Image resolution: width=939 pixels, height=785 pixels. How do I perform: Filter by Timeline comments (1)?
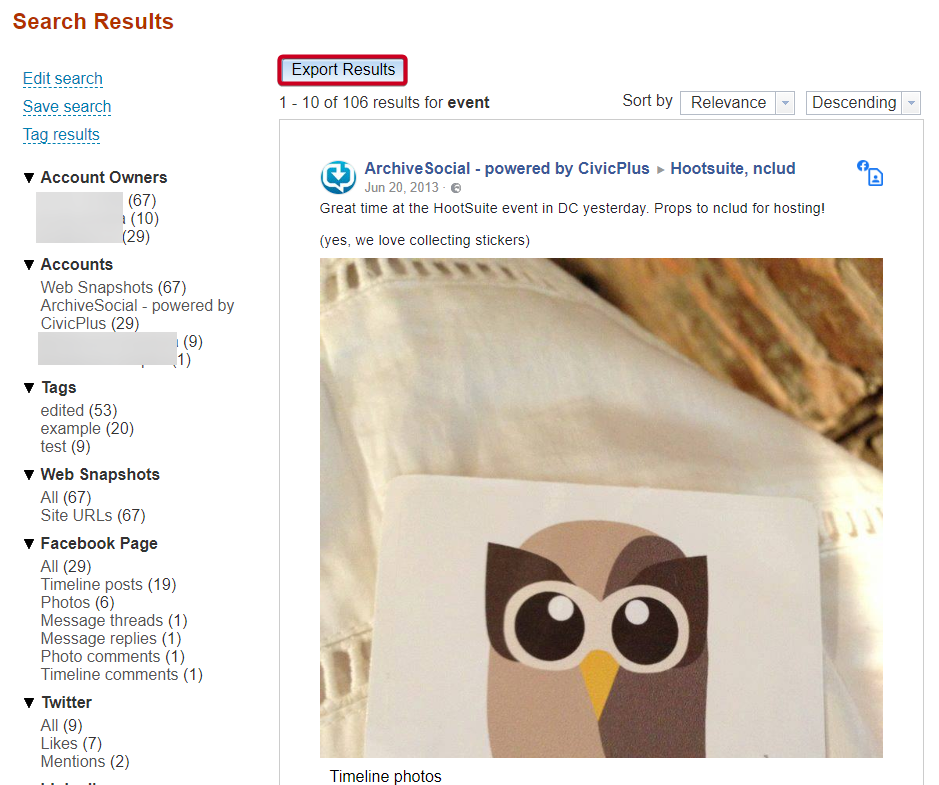tap(122, 674)
